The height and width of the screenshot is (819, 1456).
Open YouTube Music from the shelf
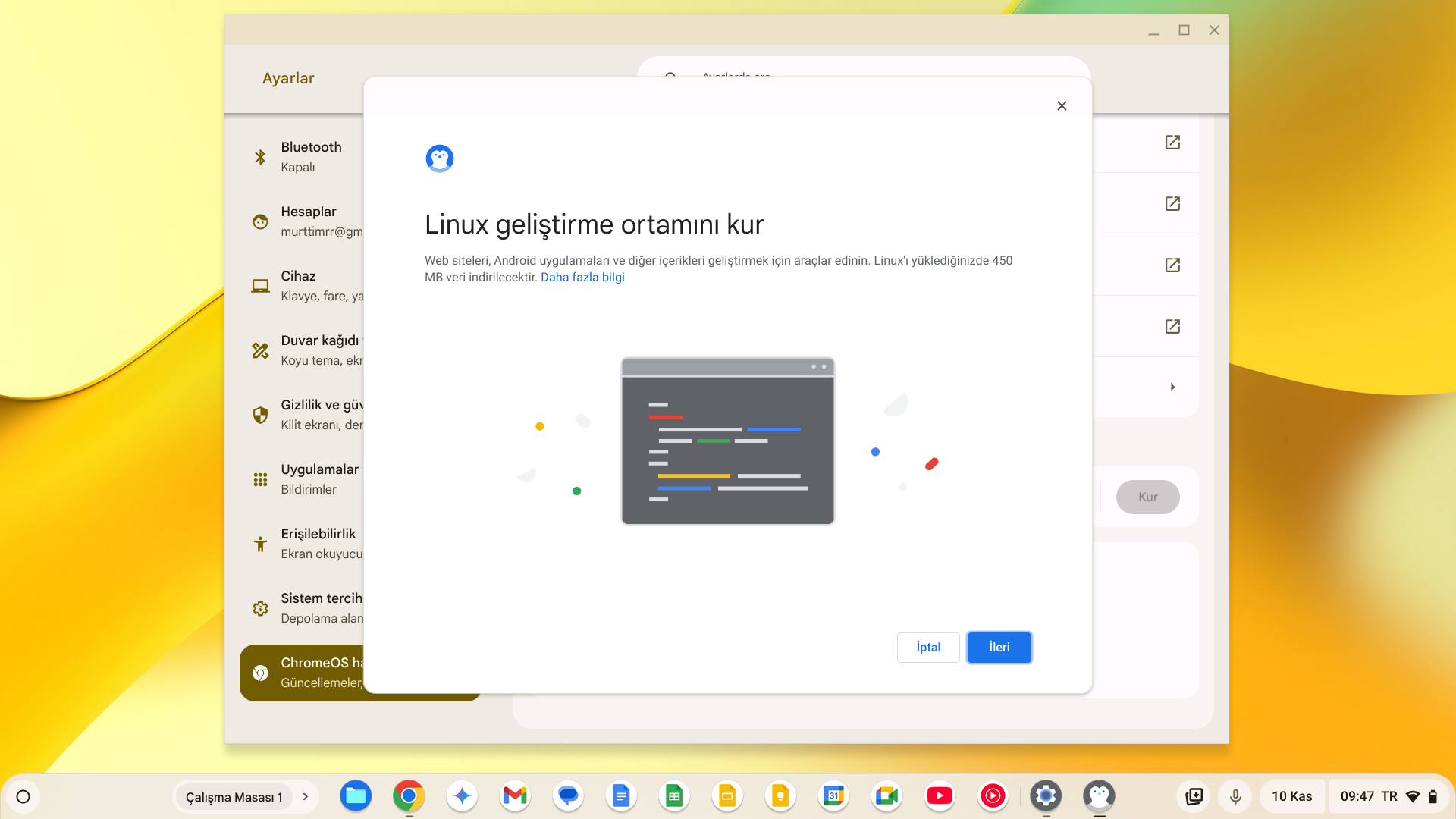point(993,795)
